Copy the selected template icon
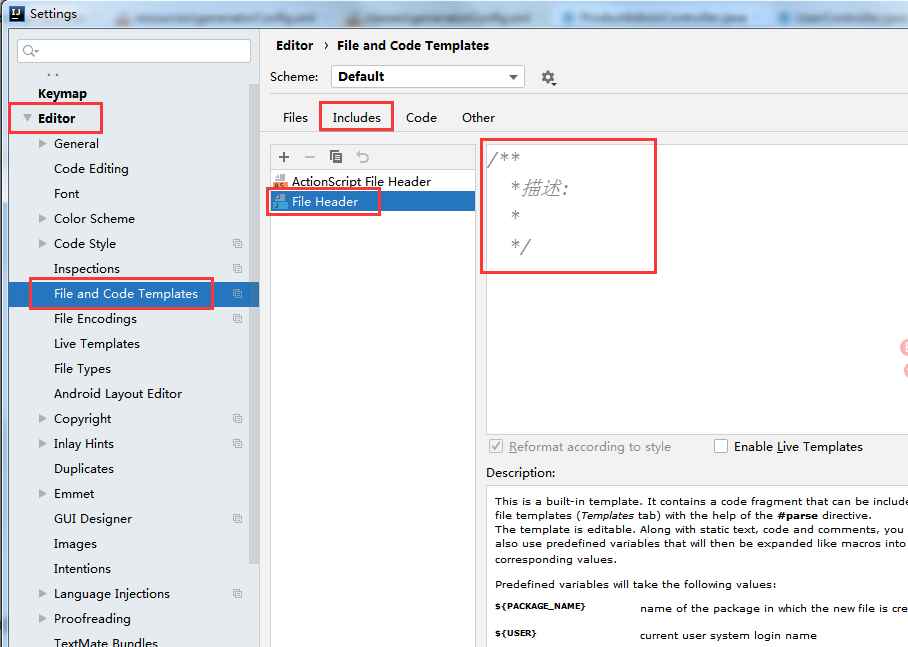This screenshot has width=908, height=647. click(x=336, y=157)
